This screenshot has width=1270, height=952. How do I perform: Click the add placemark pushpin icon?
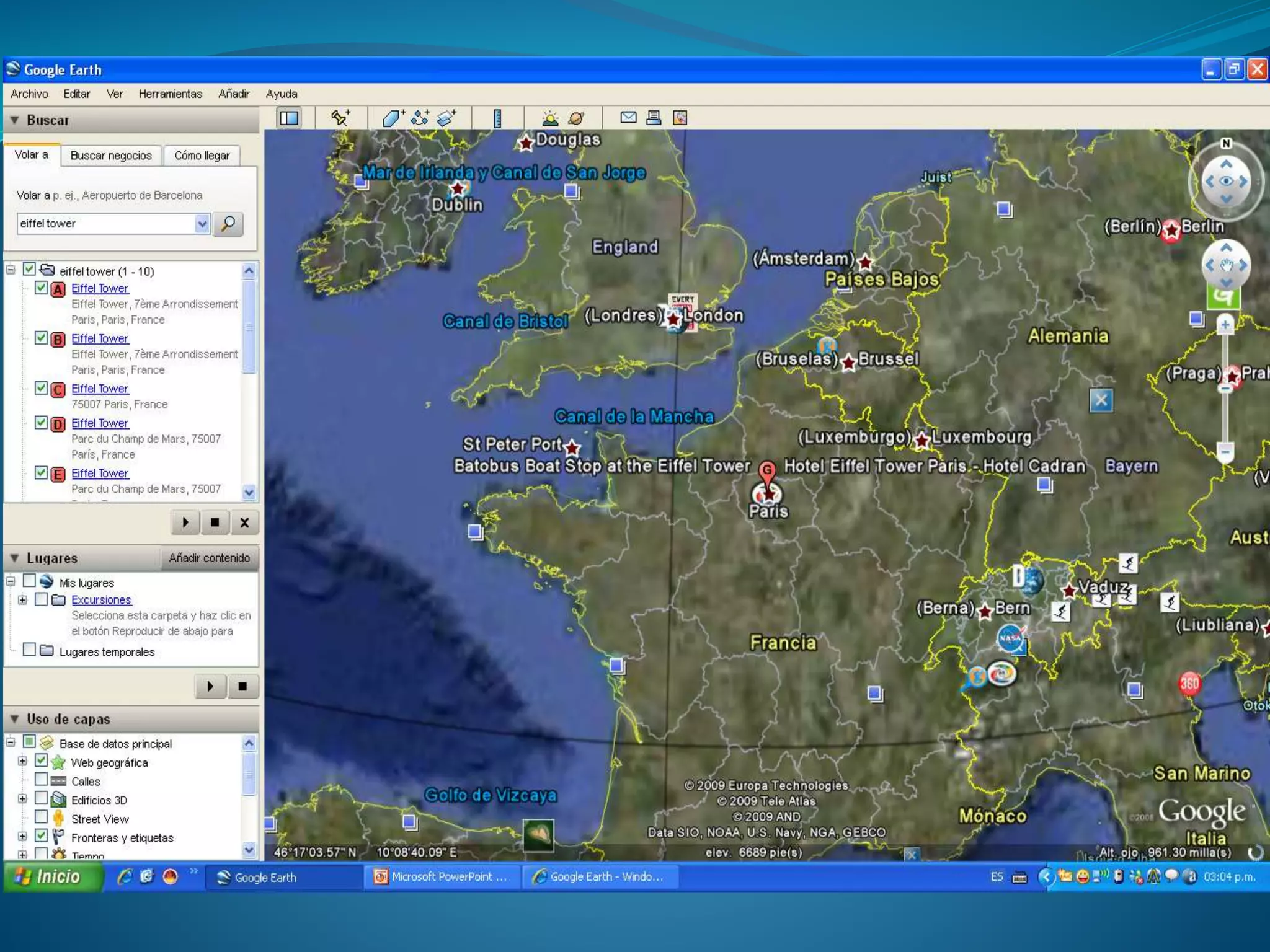pyautogui.click(x=340, y=117)
